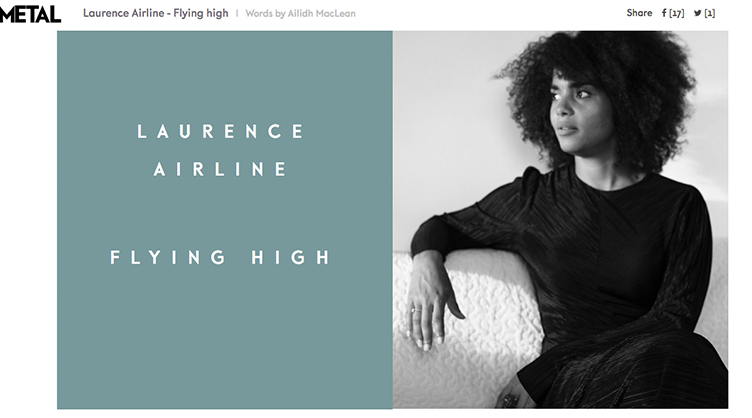Click the Facebook share count [17]
752x418 pixels.
(677, 13)
